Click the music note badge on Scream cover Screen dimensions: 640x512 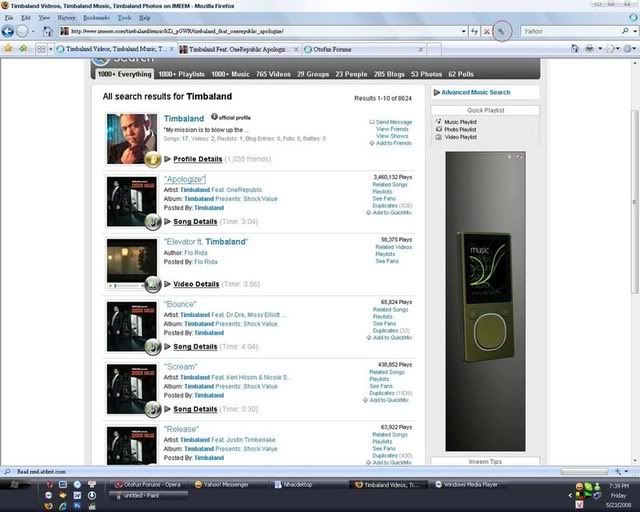153,409
